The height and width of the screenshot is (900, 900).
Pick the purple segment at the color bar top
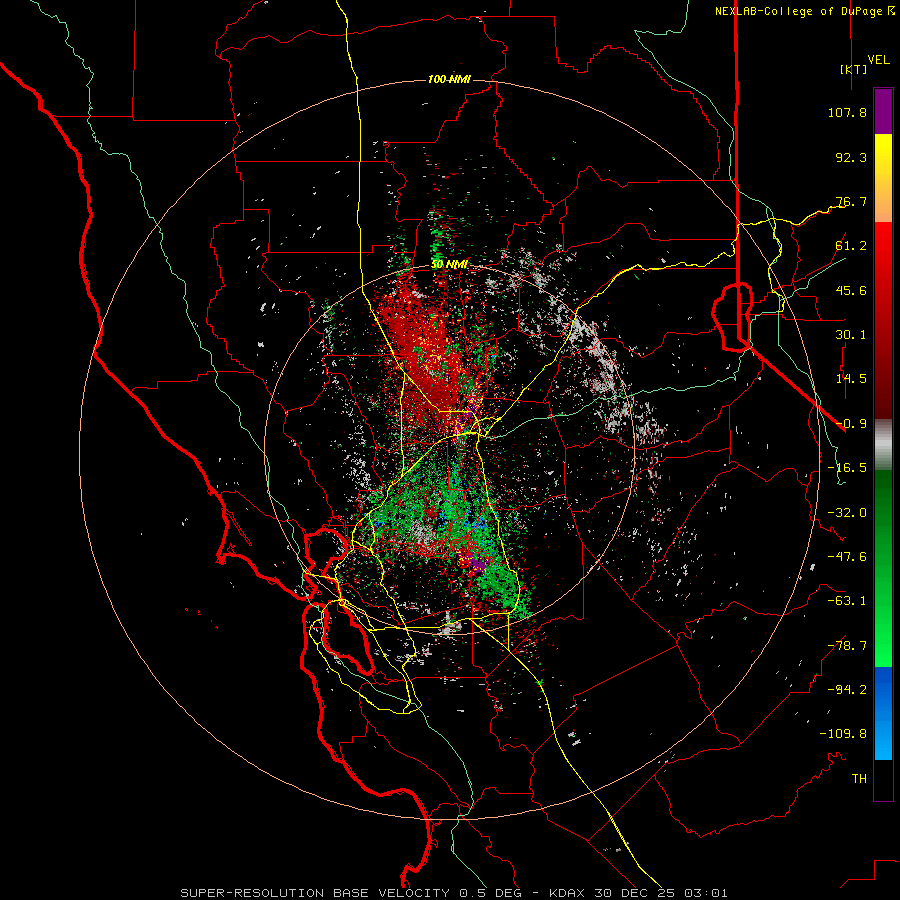click(x=883, y=111)
